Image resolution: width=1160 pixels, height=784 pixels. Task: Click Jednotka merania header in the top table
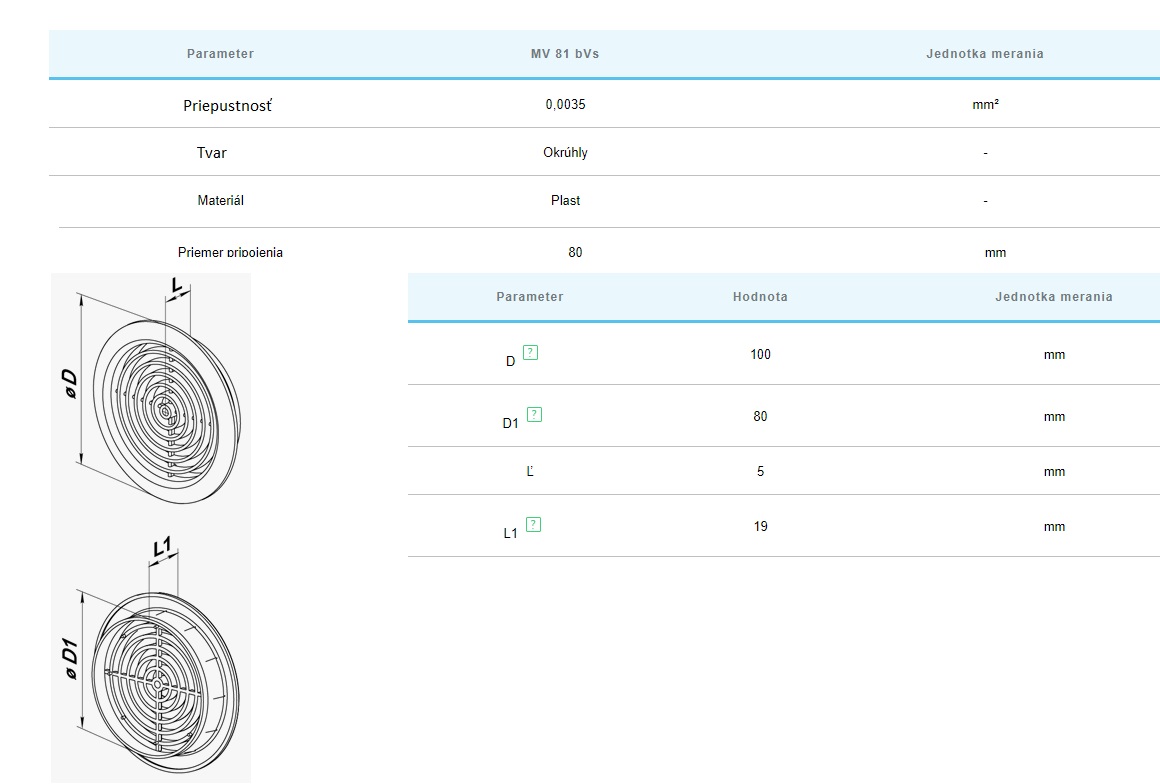point(984,54)
